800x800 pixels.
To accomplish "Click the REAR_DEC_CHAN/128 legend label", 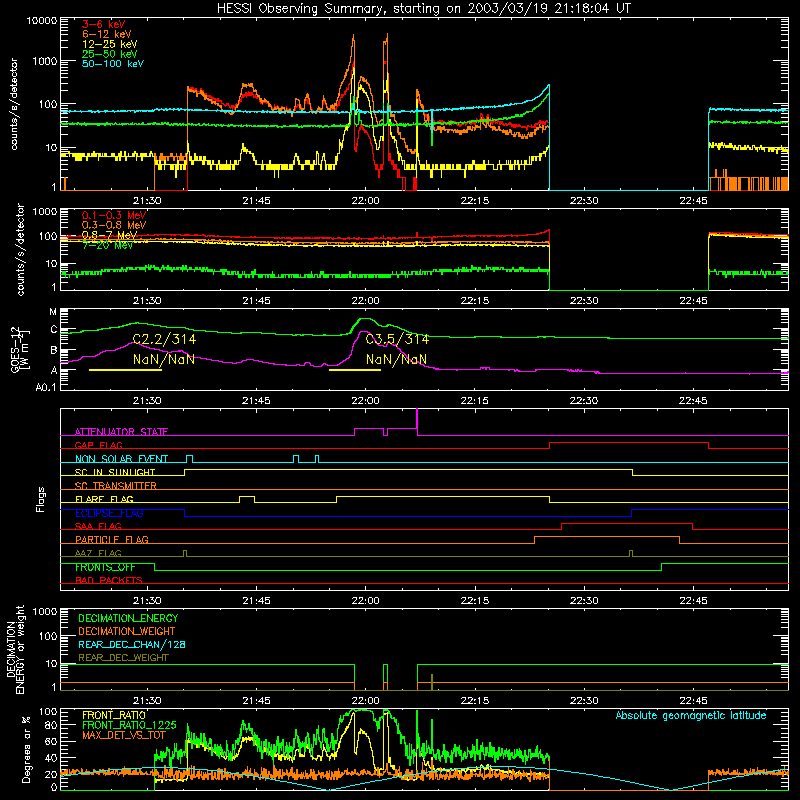I will (132, 644).
